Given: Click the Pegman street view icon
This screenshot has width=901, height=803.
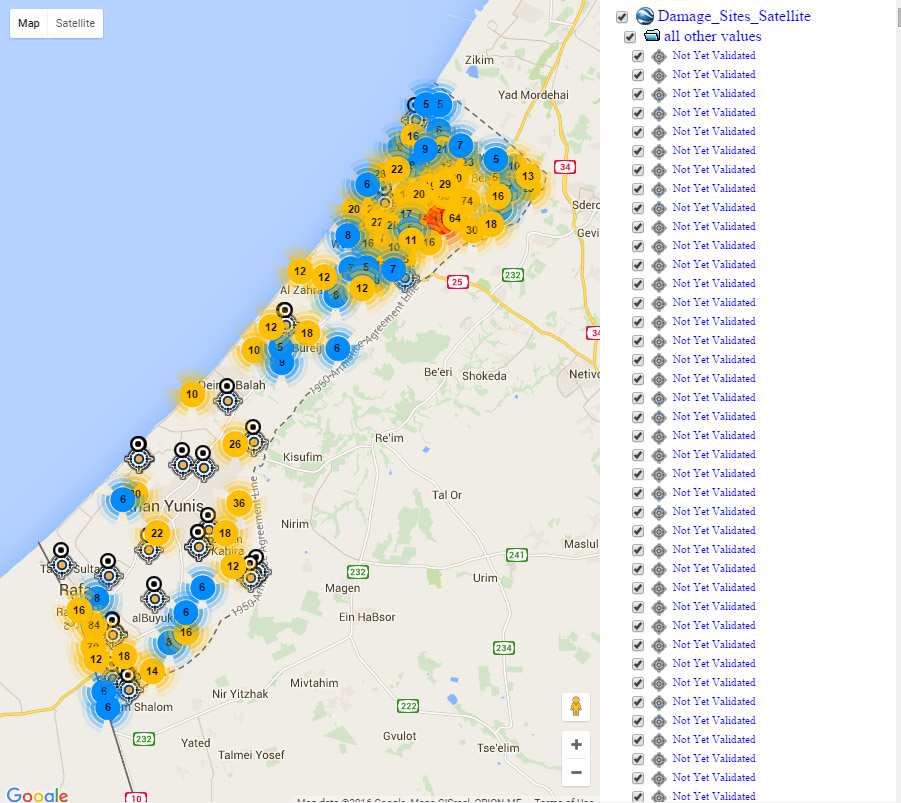Looking at the screenshot, I should coord(576,706).
